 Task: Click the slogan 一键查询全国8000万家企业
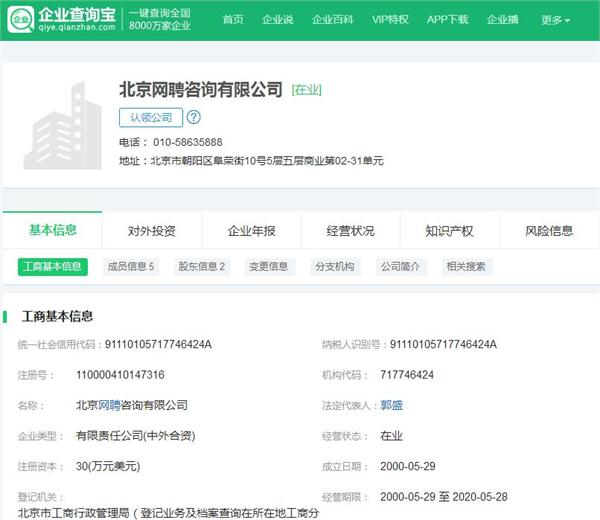(x=160, y=20)
